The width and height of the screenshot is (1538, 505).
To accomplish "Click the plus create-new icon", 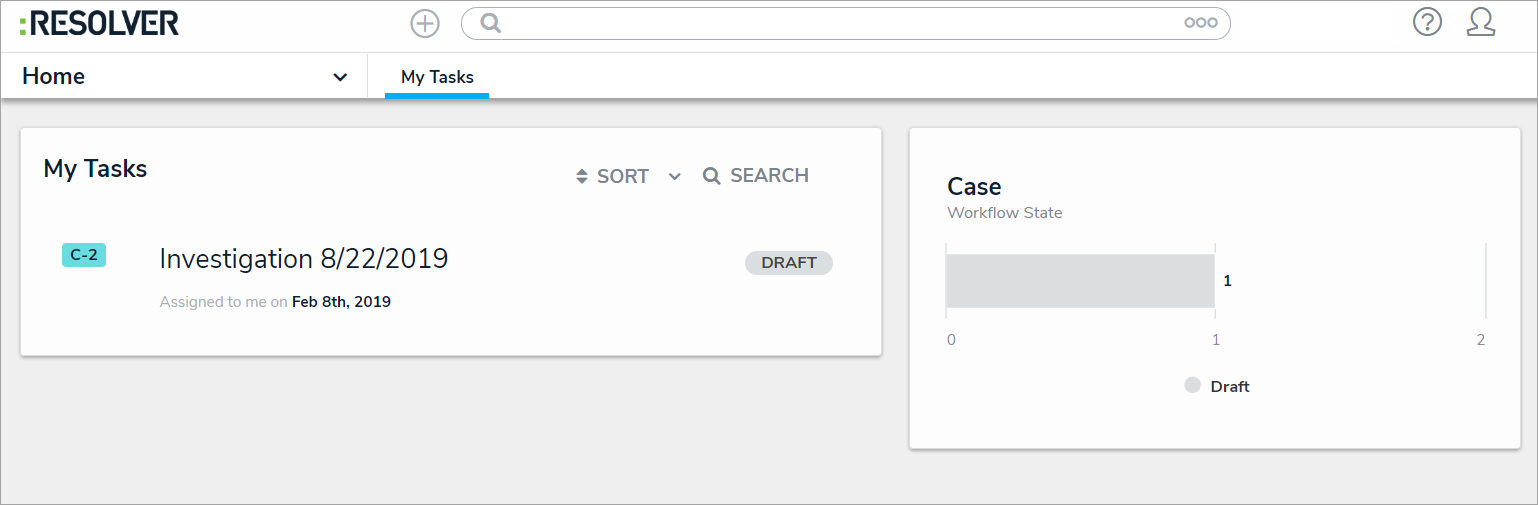I will click(425, 23).
